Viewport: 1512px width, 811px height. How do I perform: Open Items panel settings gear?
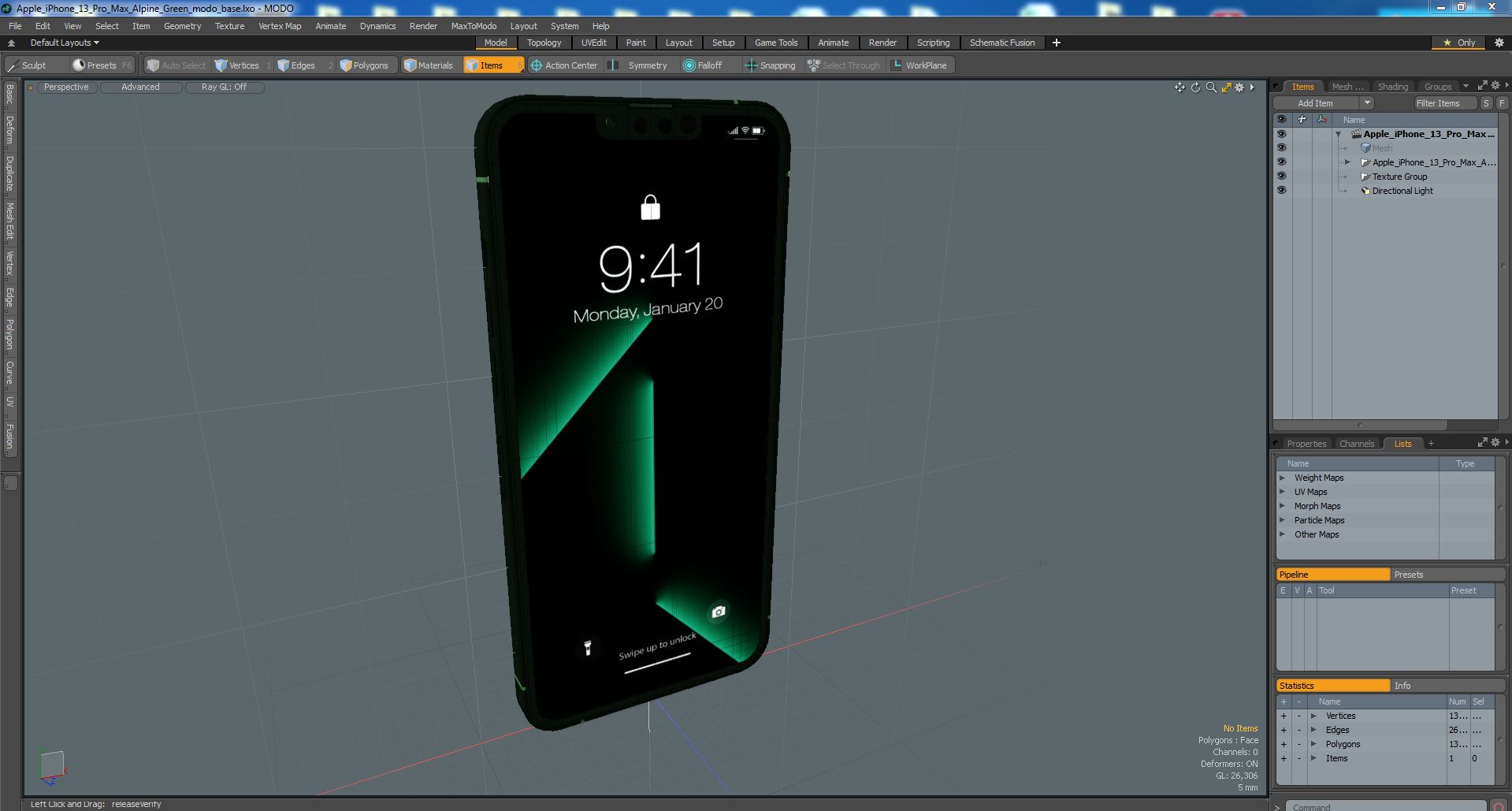(1495, 86)
